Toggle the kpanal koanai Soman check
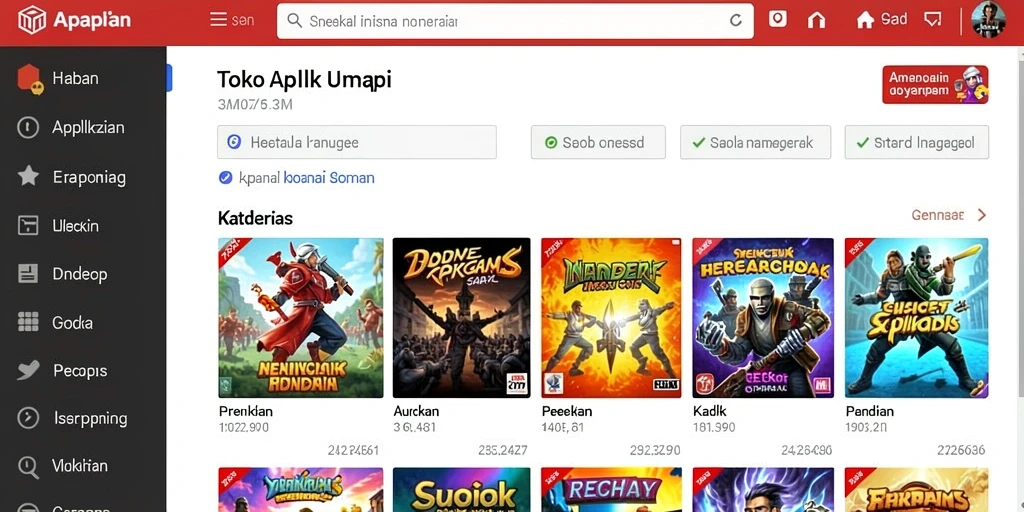Viewport: 1024px width, 512px height. 226,177
